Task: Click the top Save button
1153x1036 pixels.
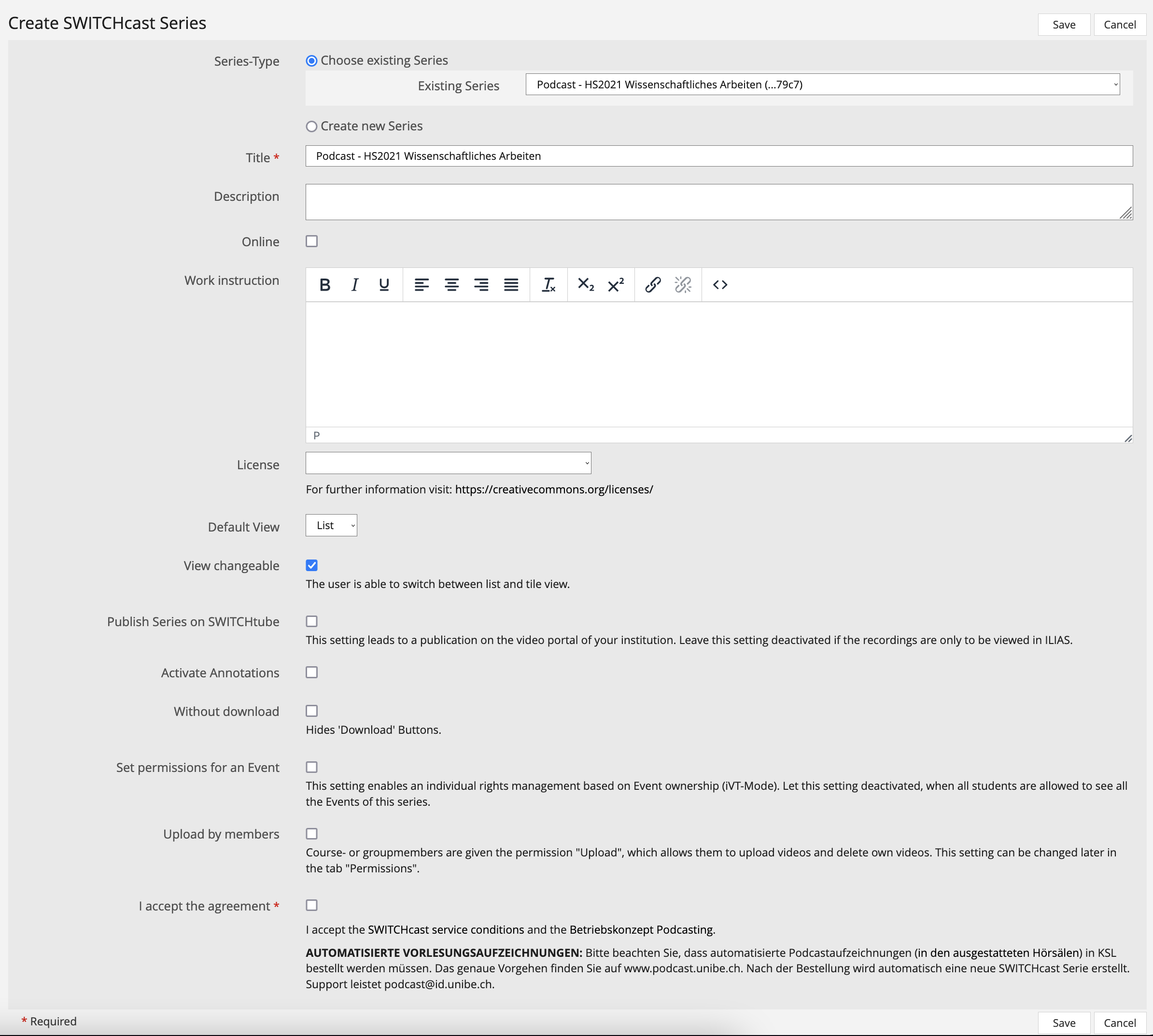Action: (1063, 25)
